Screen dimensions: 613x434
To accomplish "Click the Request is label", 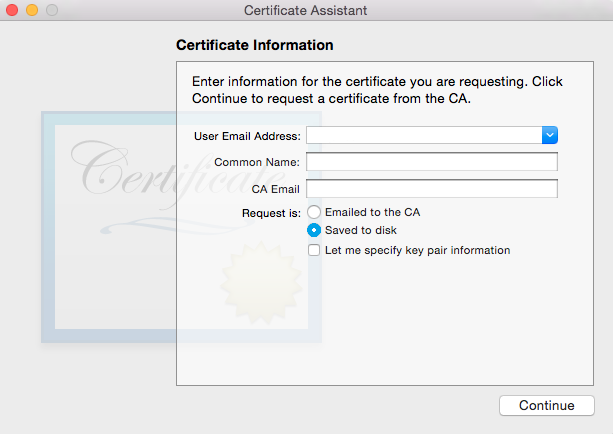I will click(x=271, y=213).
